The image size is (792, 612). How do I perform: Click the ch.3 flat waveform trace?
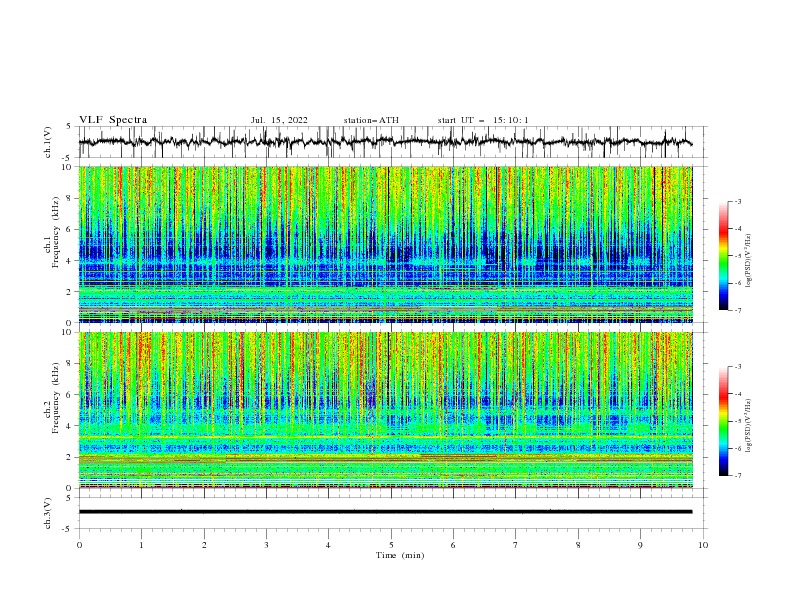click(385, 512)
